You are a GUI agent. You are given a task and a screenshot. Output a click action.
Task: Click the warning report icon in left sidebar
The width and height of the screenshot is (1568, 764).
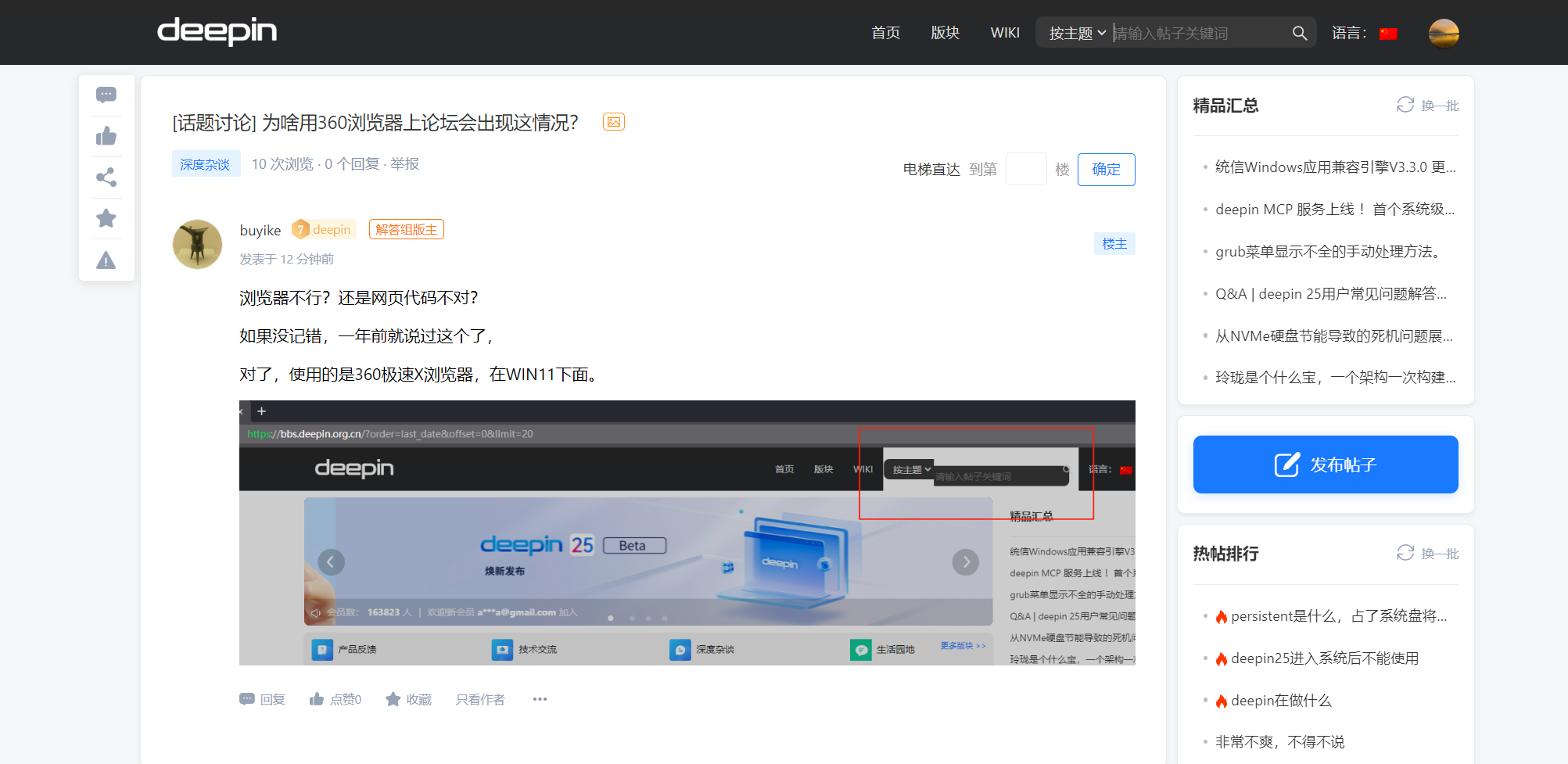106,260
